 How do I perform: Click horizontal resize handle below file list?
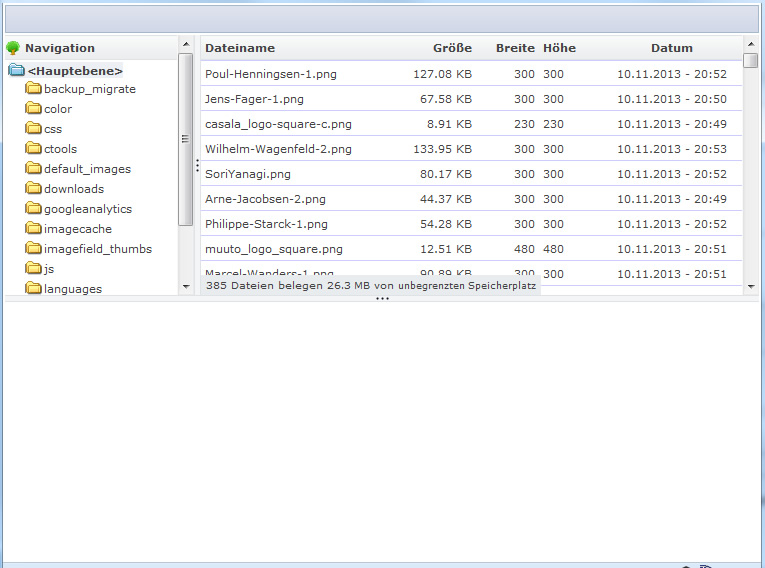pos(382,298)
